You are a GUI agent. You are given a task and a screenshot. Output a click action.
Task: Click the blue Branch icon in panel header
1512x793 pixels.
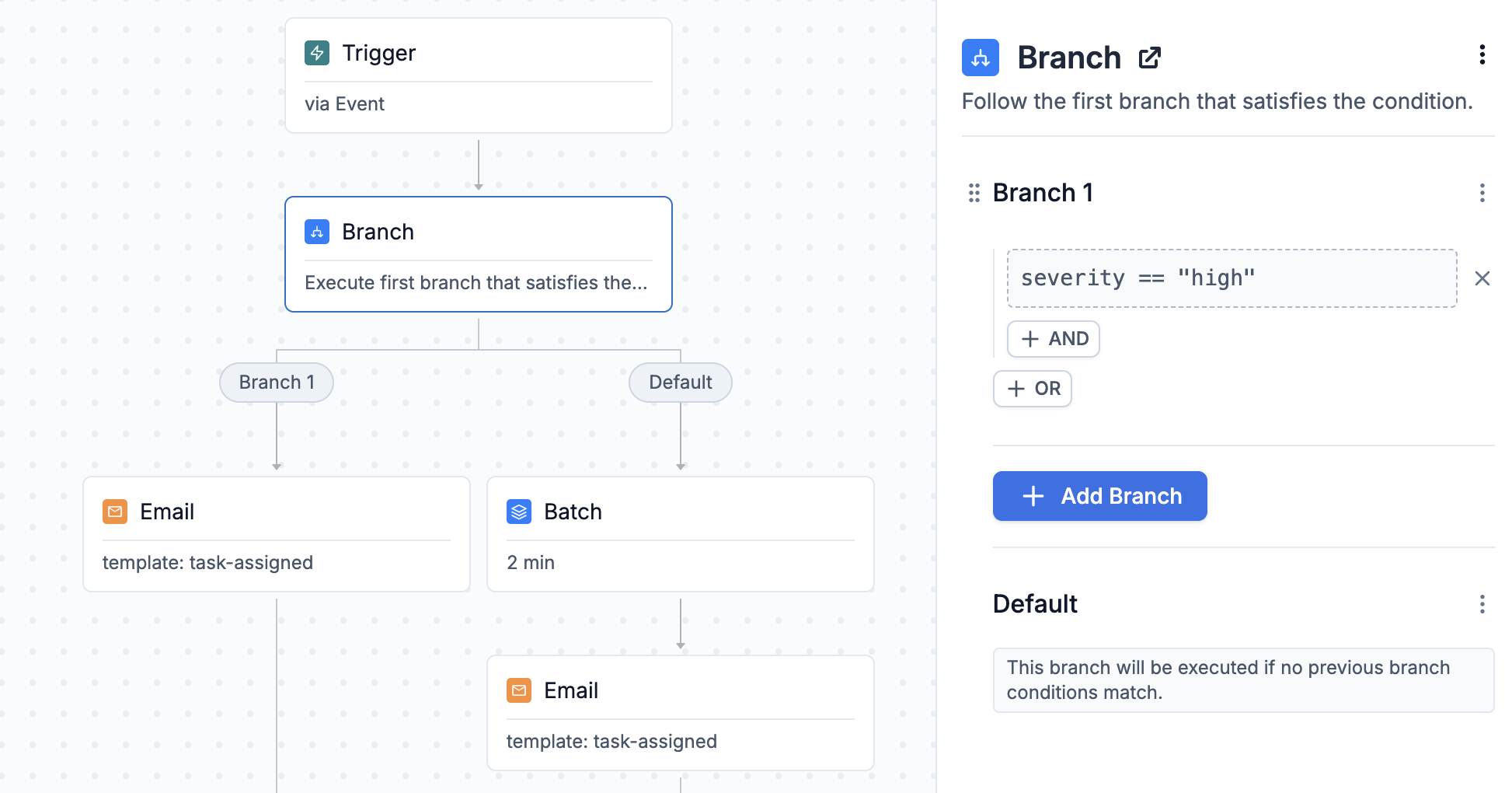(981, 58)
